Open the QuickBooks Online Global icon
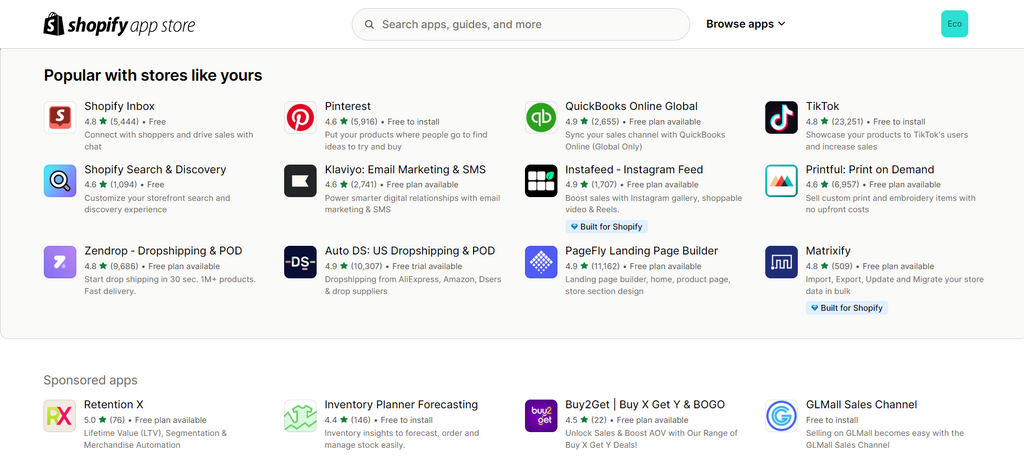 541,118
